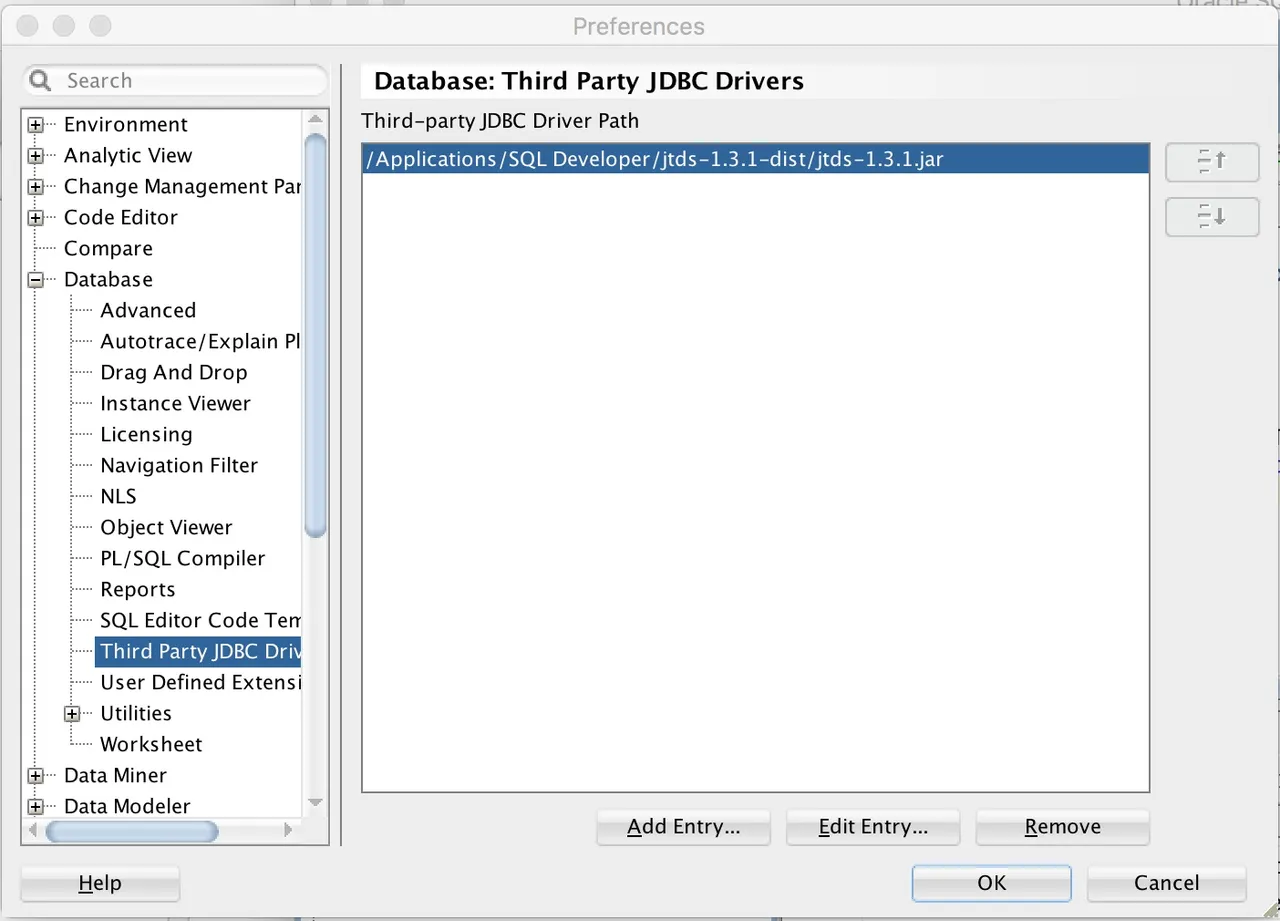Expand the Environment node
This screenshot has width=1280, height=921.
click(36, 125)
